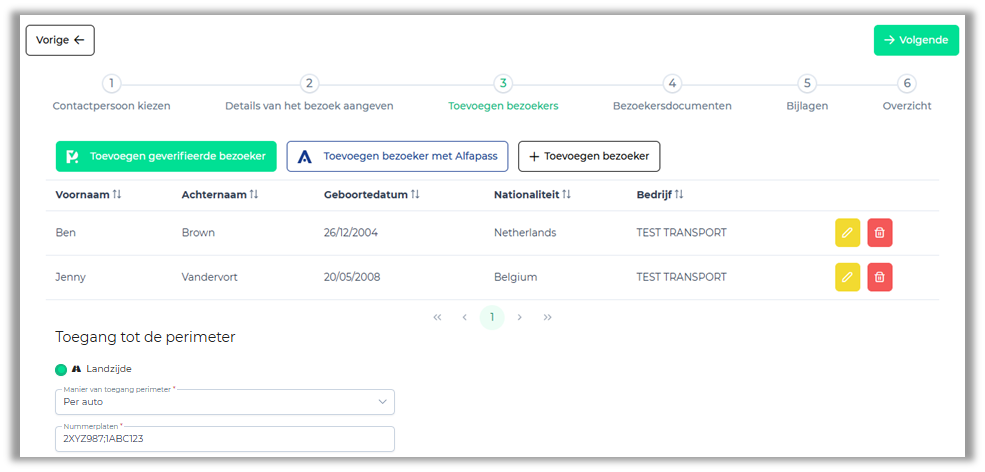Delete Jenny Vandervort using red trash icon

click(x=880, y=277)
